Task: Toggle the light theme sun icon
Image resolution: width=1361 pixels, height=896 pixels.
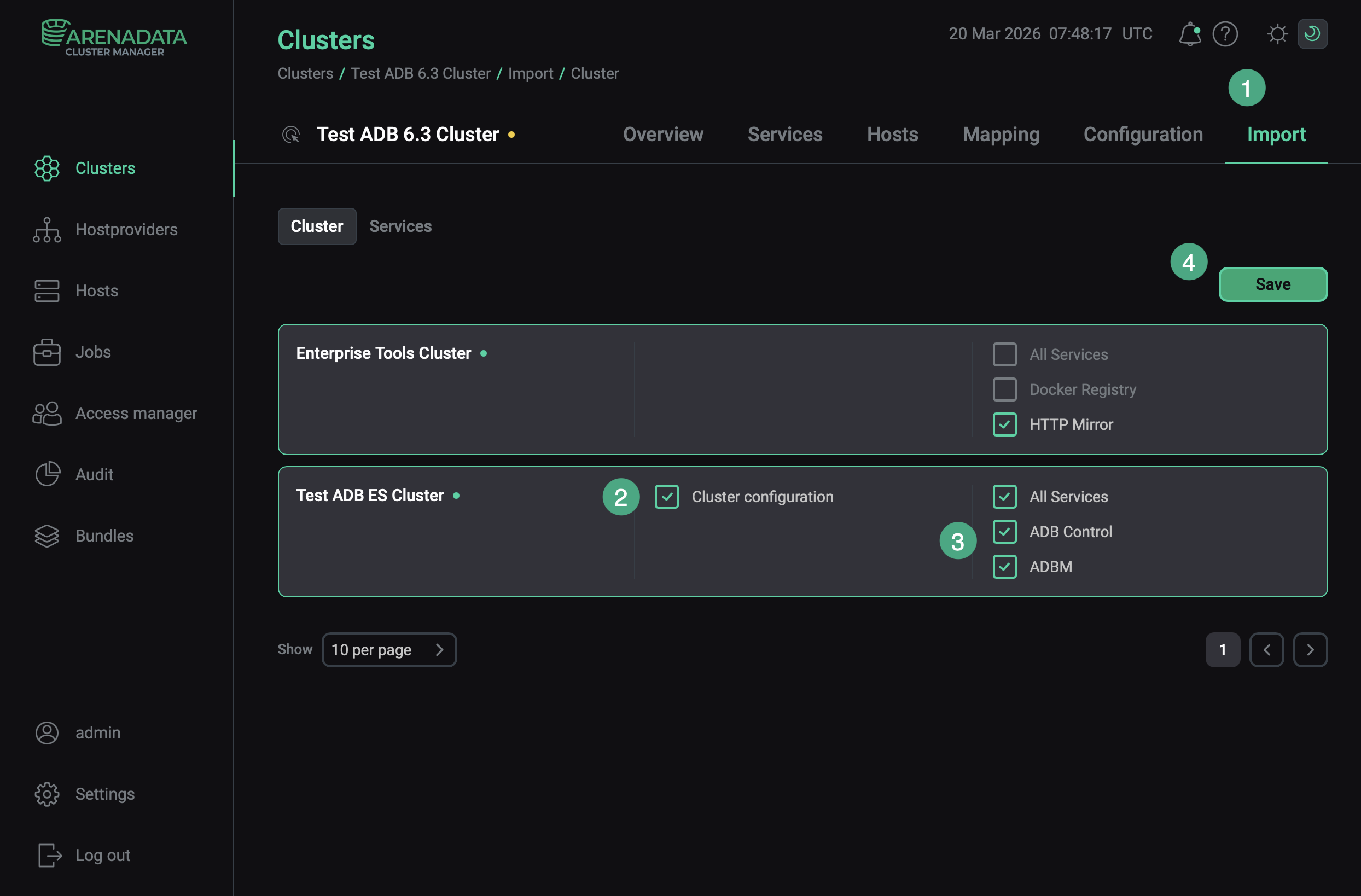Action: 1278,34
